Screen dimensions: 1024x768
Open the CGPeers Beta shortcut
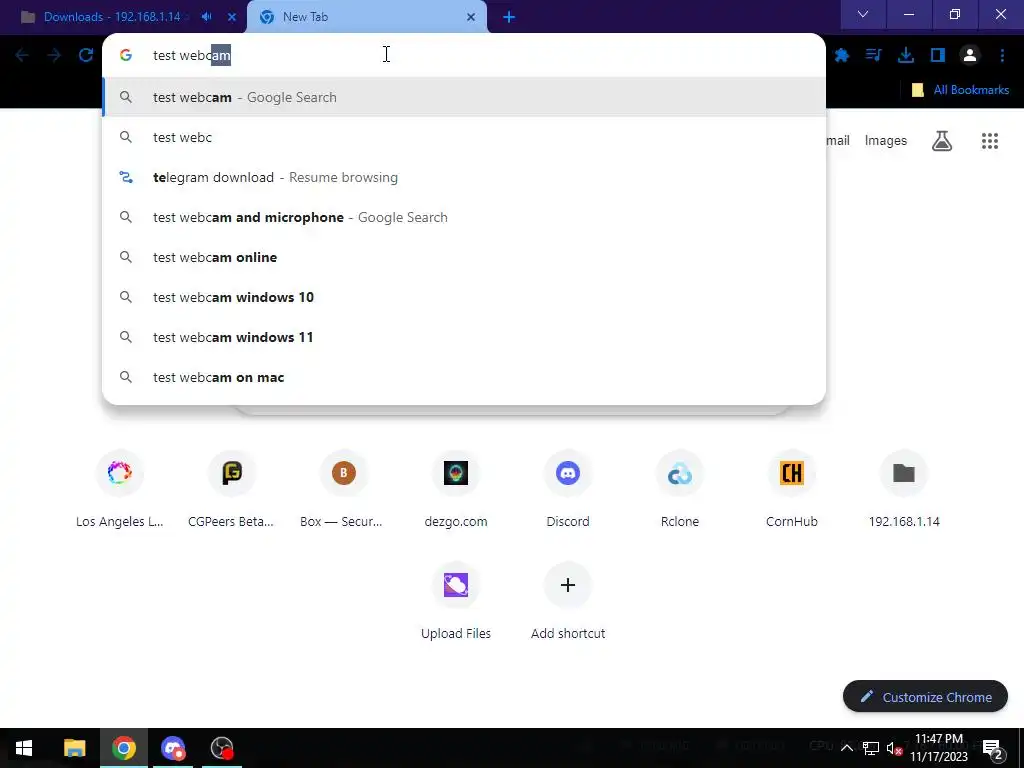(x=231, y=488)
